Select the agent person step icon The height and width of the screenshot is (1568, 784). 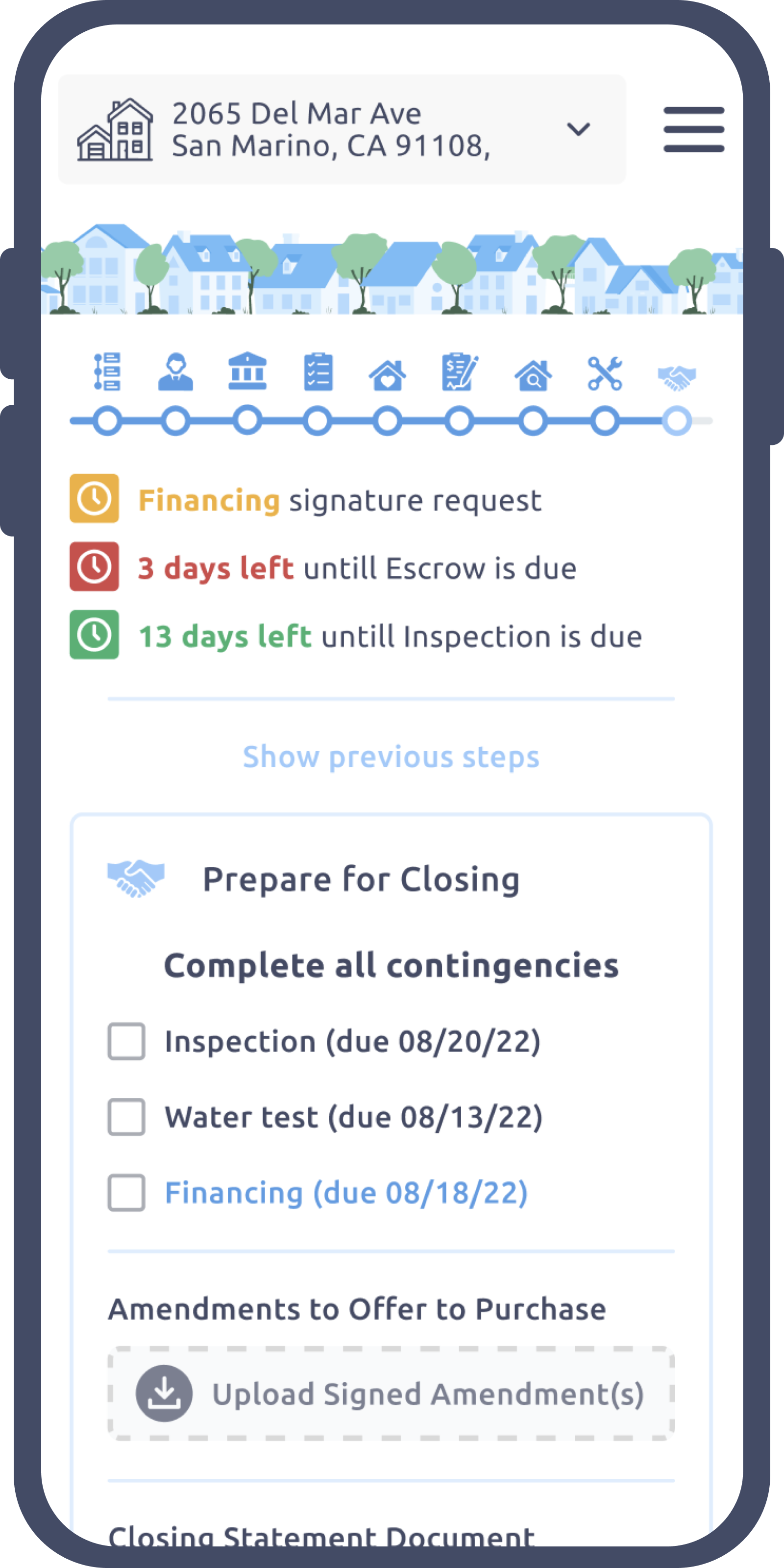click(176, 371)
